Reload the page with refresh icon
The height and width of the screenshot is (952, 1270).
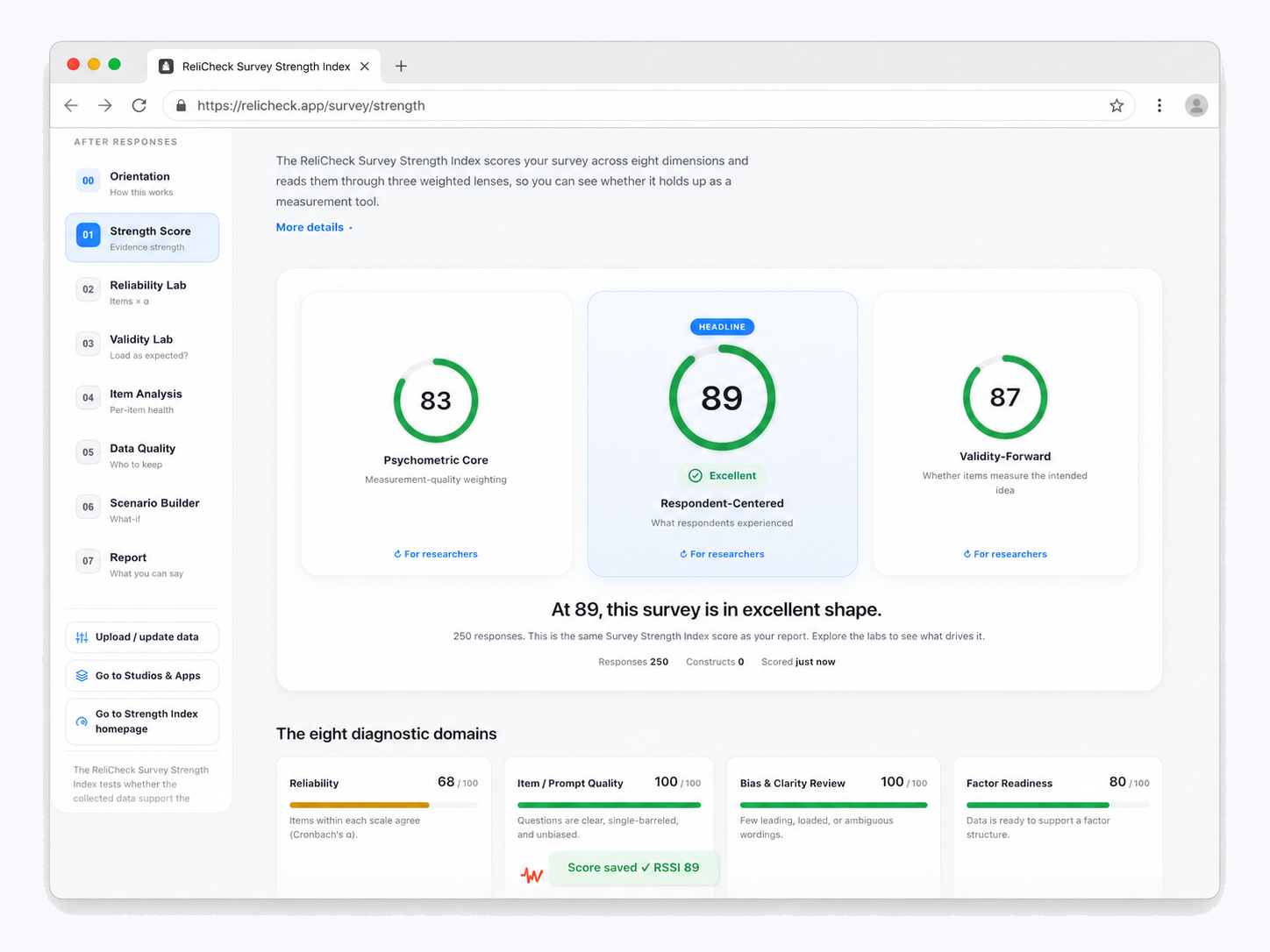point(139,105)
